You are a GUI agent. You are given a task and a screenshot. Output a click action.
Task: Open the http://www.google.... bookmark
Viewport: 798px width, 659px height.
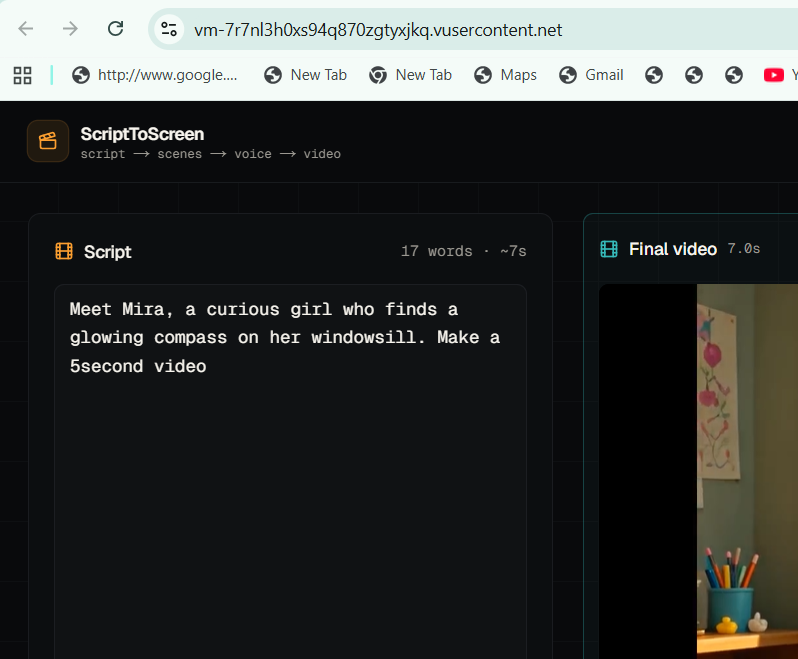[x=155, y=75]
